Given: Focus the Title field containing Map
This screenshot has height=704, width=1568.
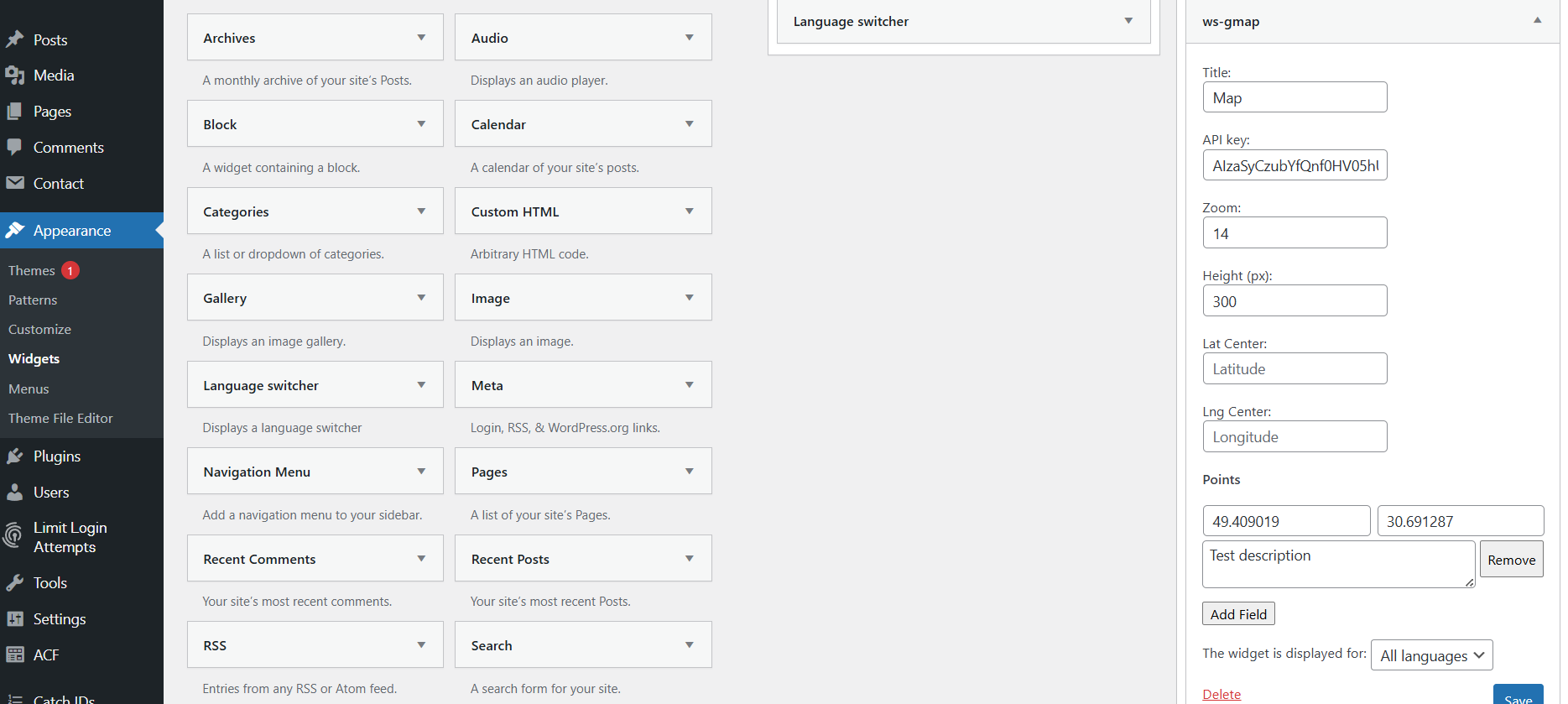Looking at the screenshot, I should (1295, 97).
